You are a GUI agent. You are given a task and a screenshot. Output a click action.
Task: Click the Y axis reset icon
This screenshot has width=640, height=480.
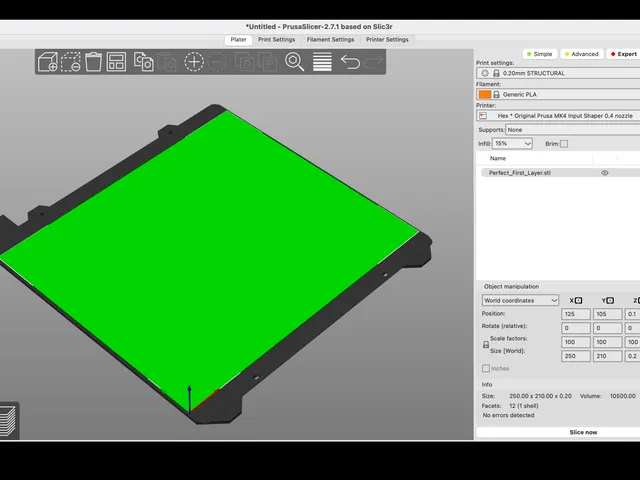point(610,300)
